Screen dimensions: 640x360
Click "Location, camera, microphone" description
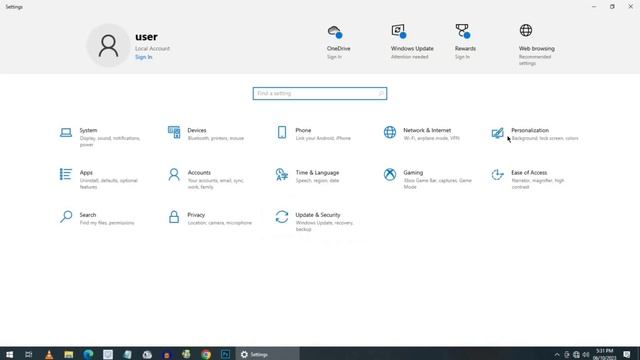pyautogui.click(x=220, y=223)
